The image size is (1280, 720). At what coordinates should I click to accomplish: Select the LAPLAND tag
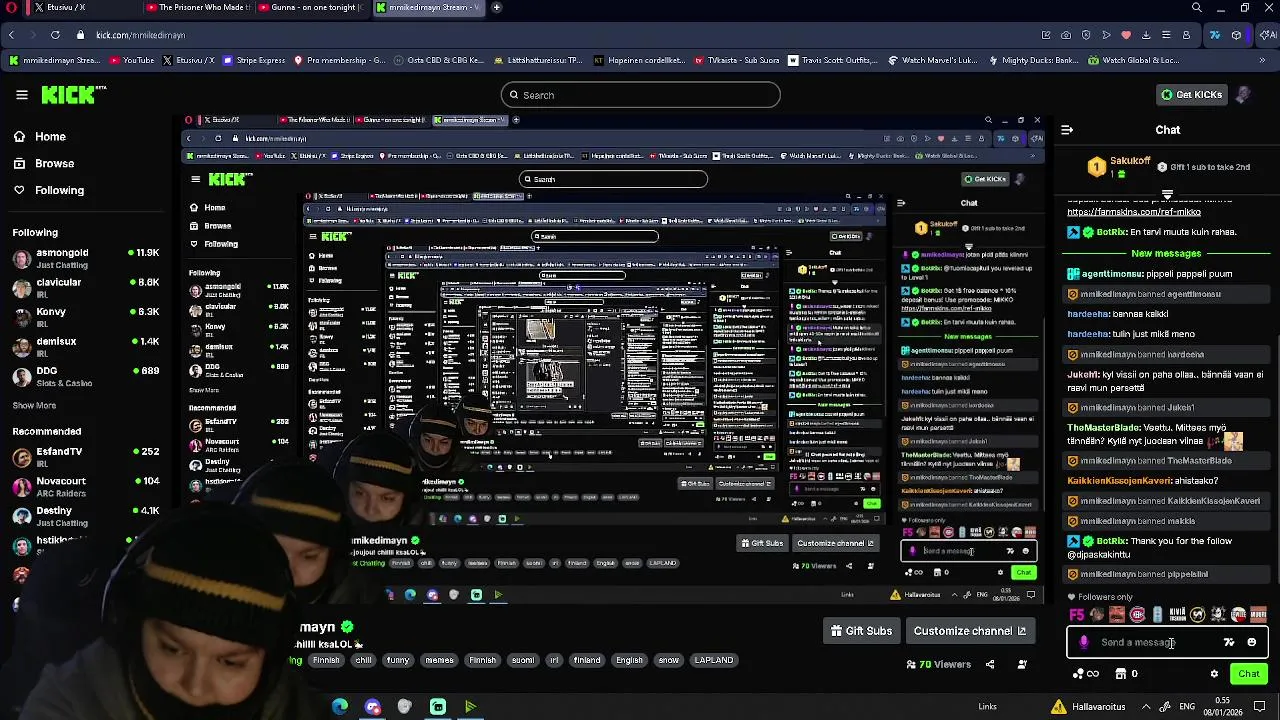tap(714, 660)
